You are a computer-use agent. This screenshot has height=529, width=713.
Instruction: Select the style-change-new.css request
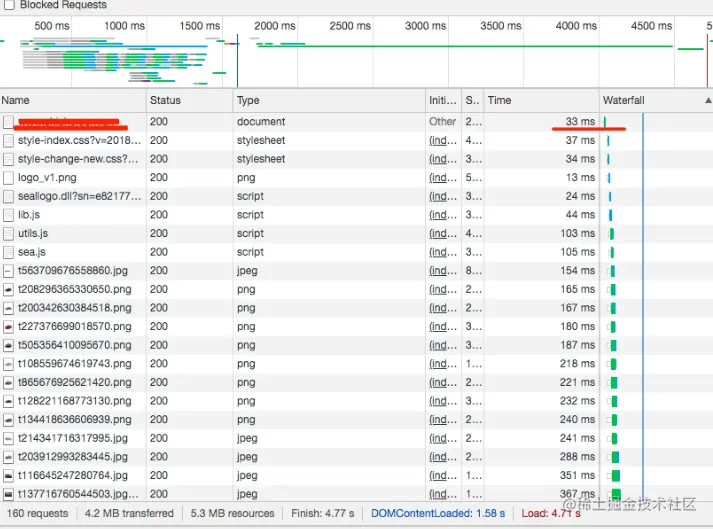356,159
